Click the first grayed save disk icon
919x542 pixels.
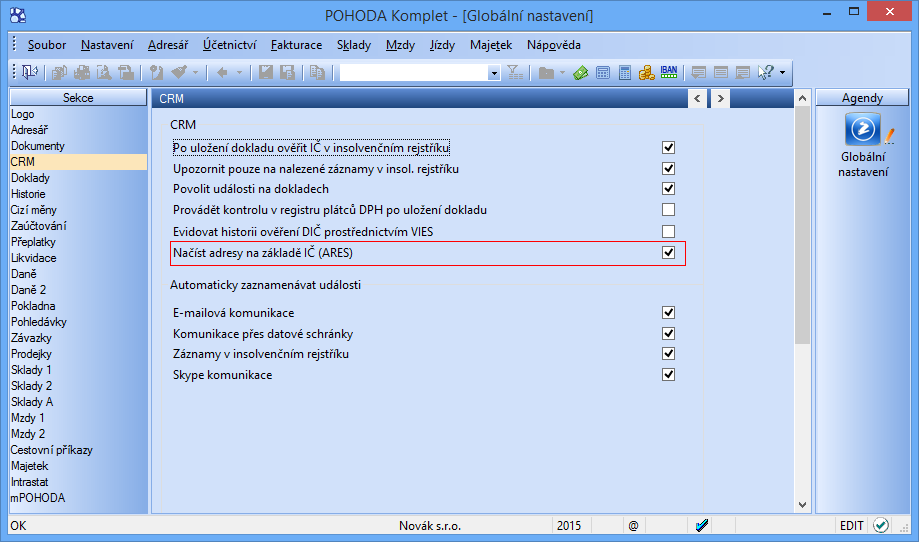266,72
